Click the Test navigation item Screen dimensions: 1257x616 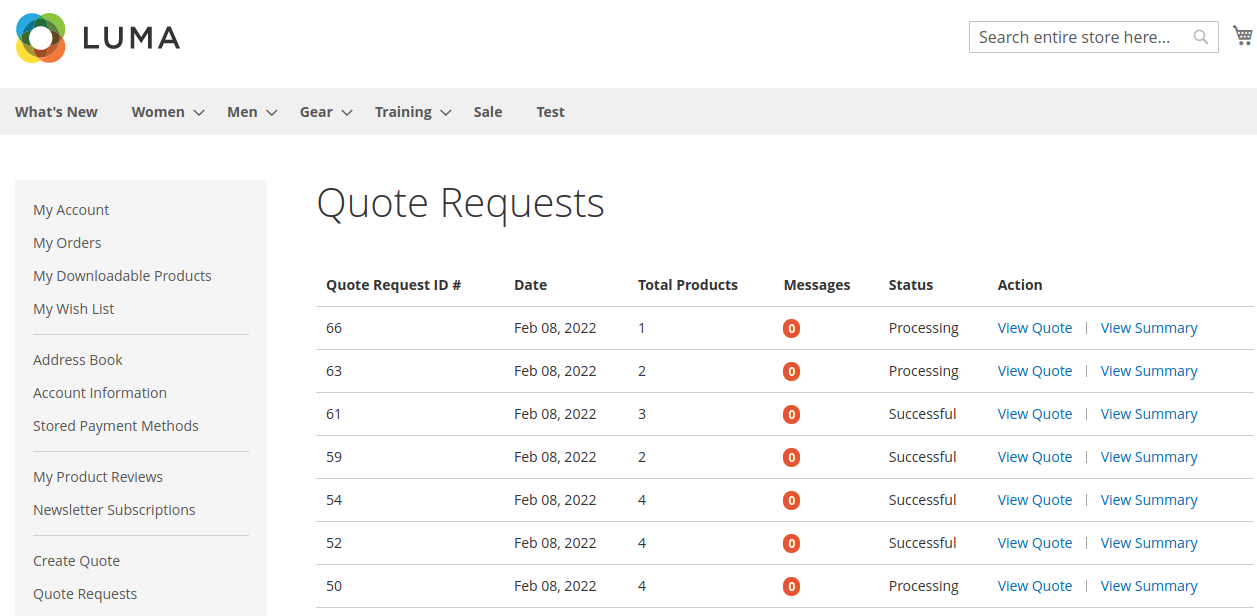(550, 112)
